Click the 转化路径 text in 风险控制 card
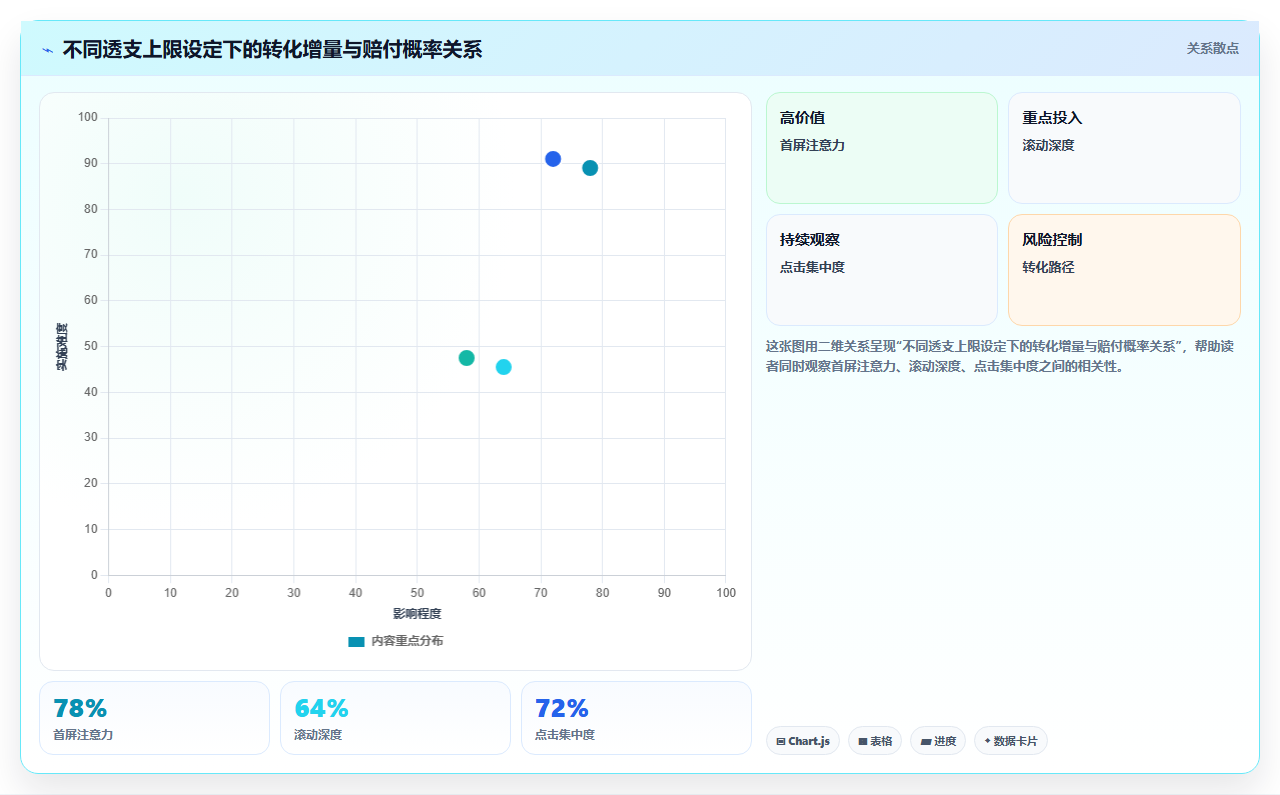This screenshot has width=1280, height=795. coord(1048,267)
